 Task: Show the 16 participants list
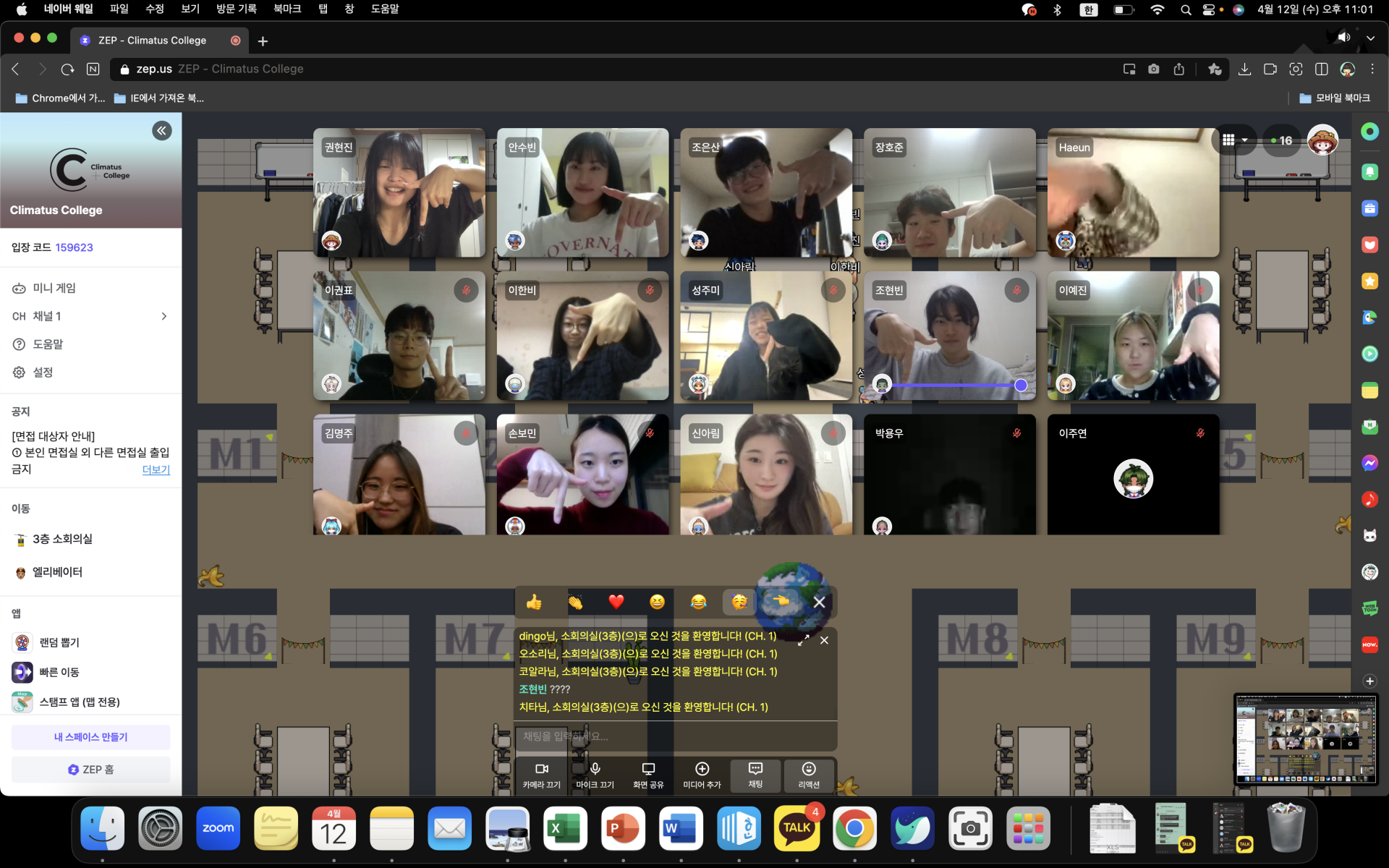tap(1281, 140)
